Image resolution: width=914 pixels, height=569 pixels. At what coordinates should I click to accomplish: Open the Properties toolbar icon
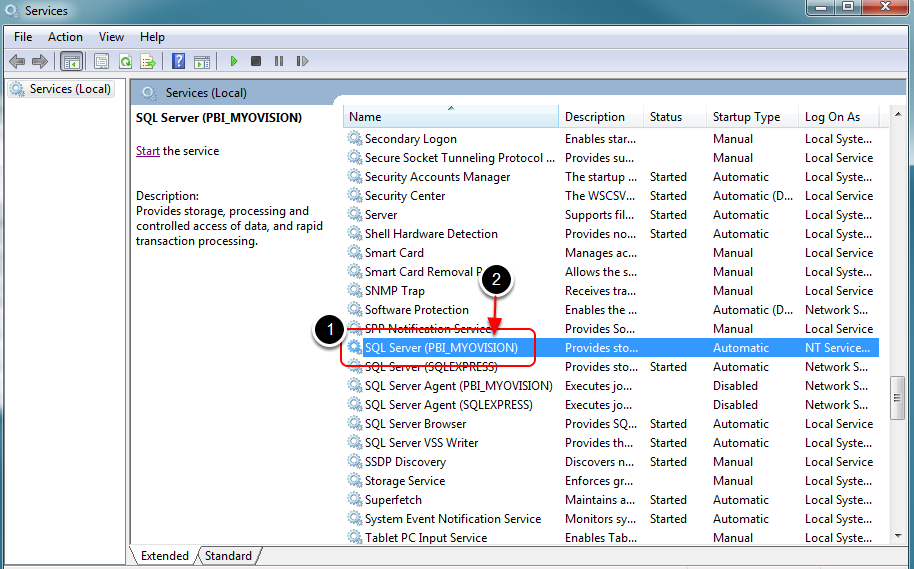tap(101, 61)
